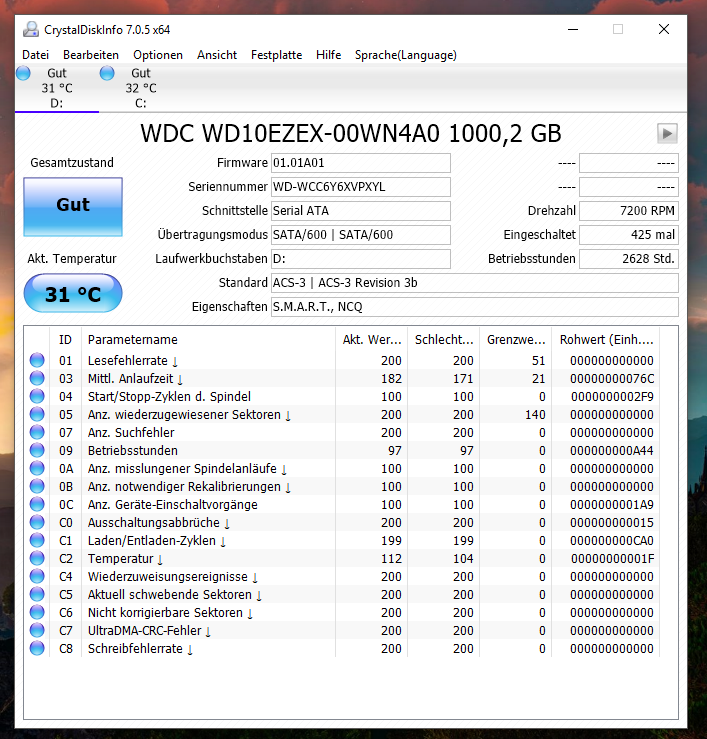Screen dimensions: 707x739
Task: Open the Hilfe menu
Action: click(x=329, y=55)
